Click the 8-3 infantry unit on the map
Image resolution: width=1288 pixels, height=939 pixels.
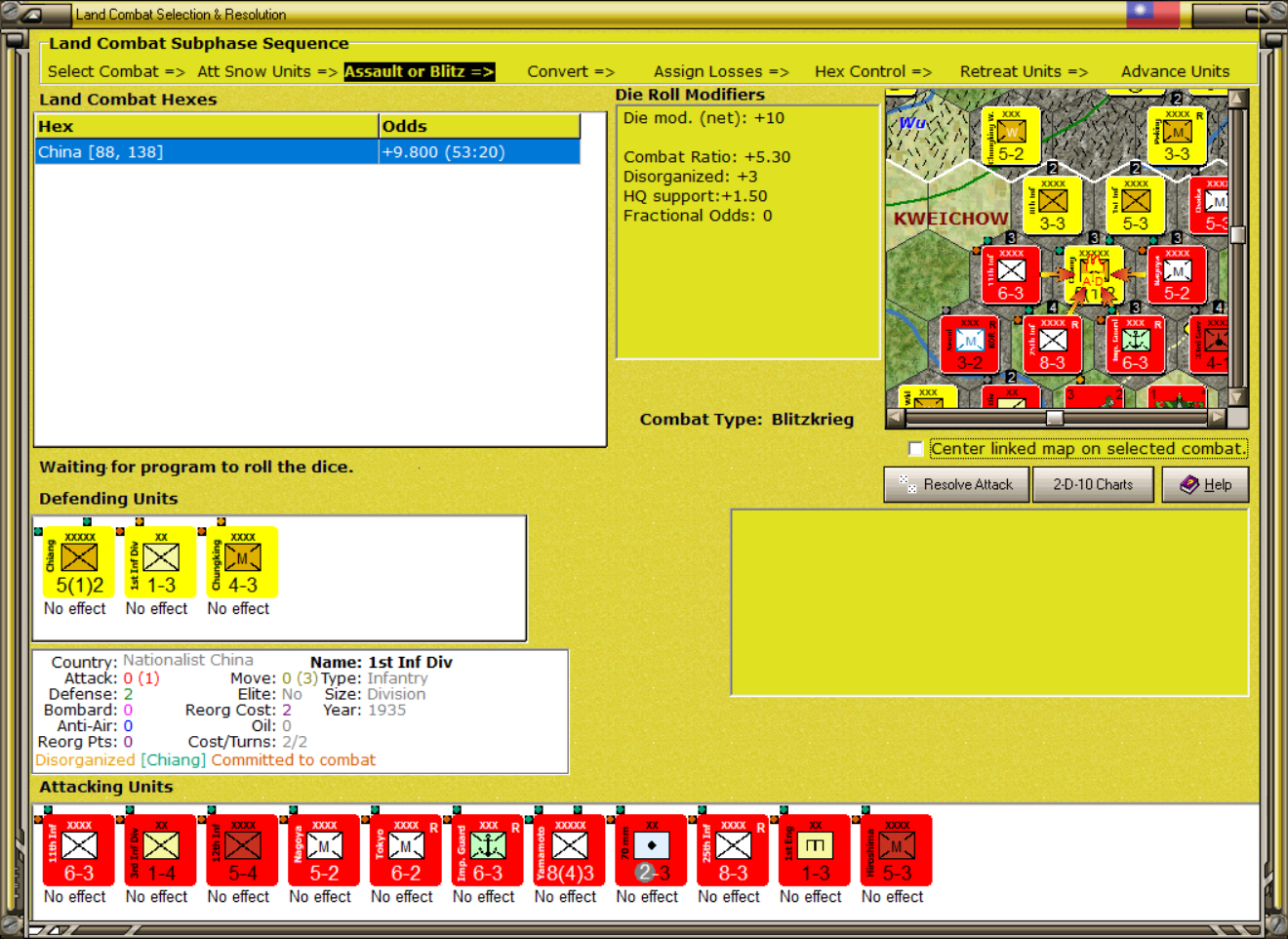1052,344
